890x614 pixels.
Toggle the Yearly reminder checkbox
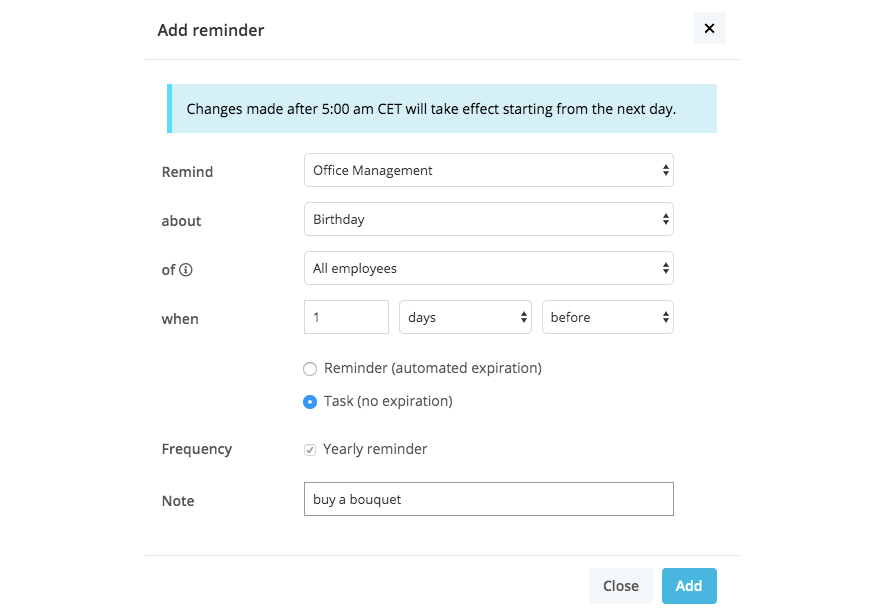pos(310,450)
